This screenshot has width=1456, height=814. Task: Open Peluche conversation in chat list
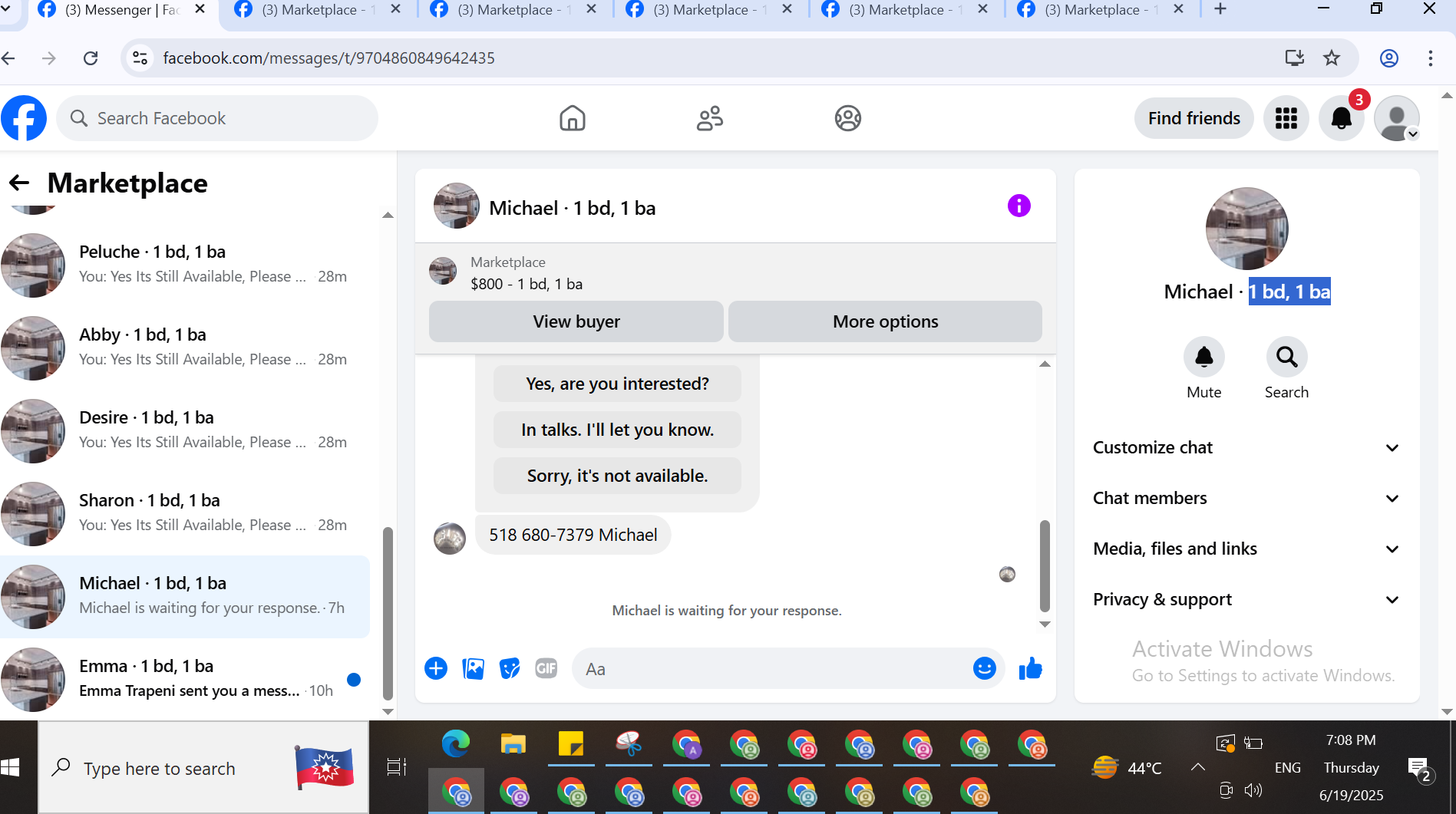[185, 265]
